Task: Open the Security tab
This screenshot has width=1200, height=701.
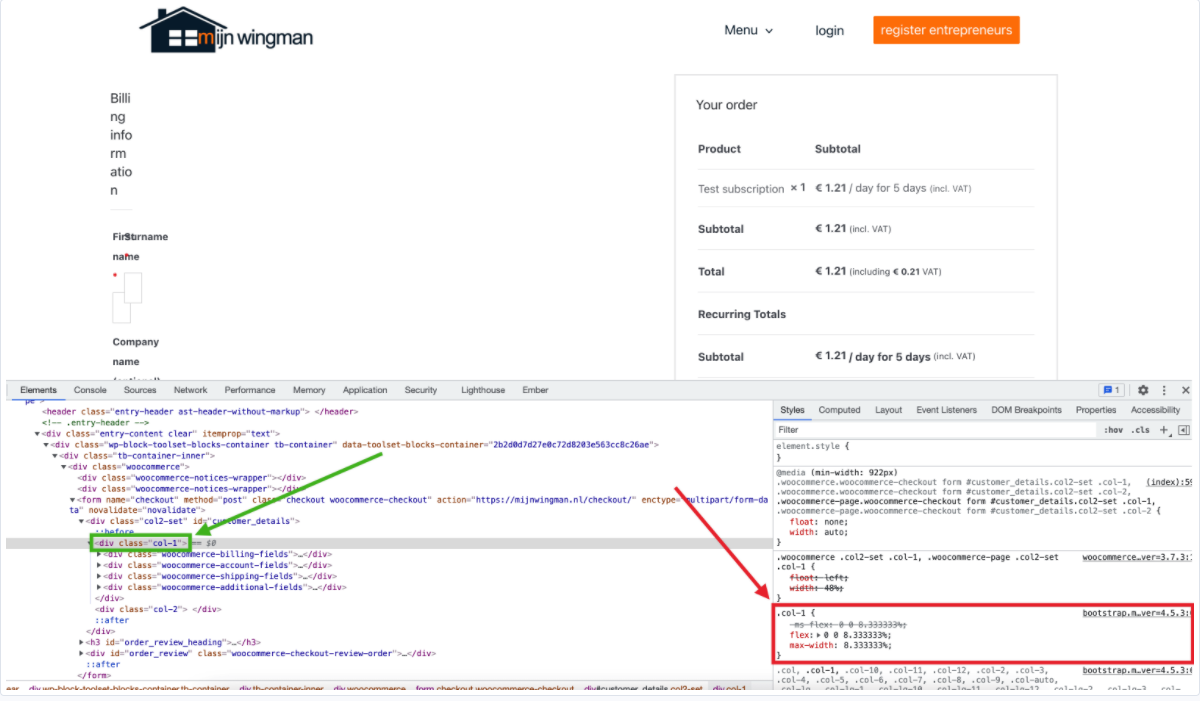Action: (421, 390)
